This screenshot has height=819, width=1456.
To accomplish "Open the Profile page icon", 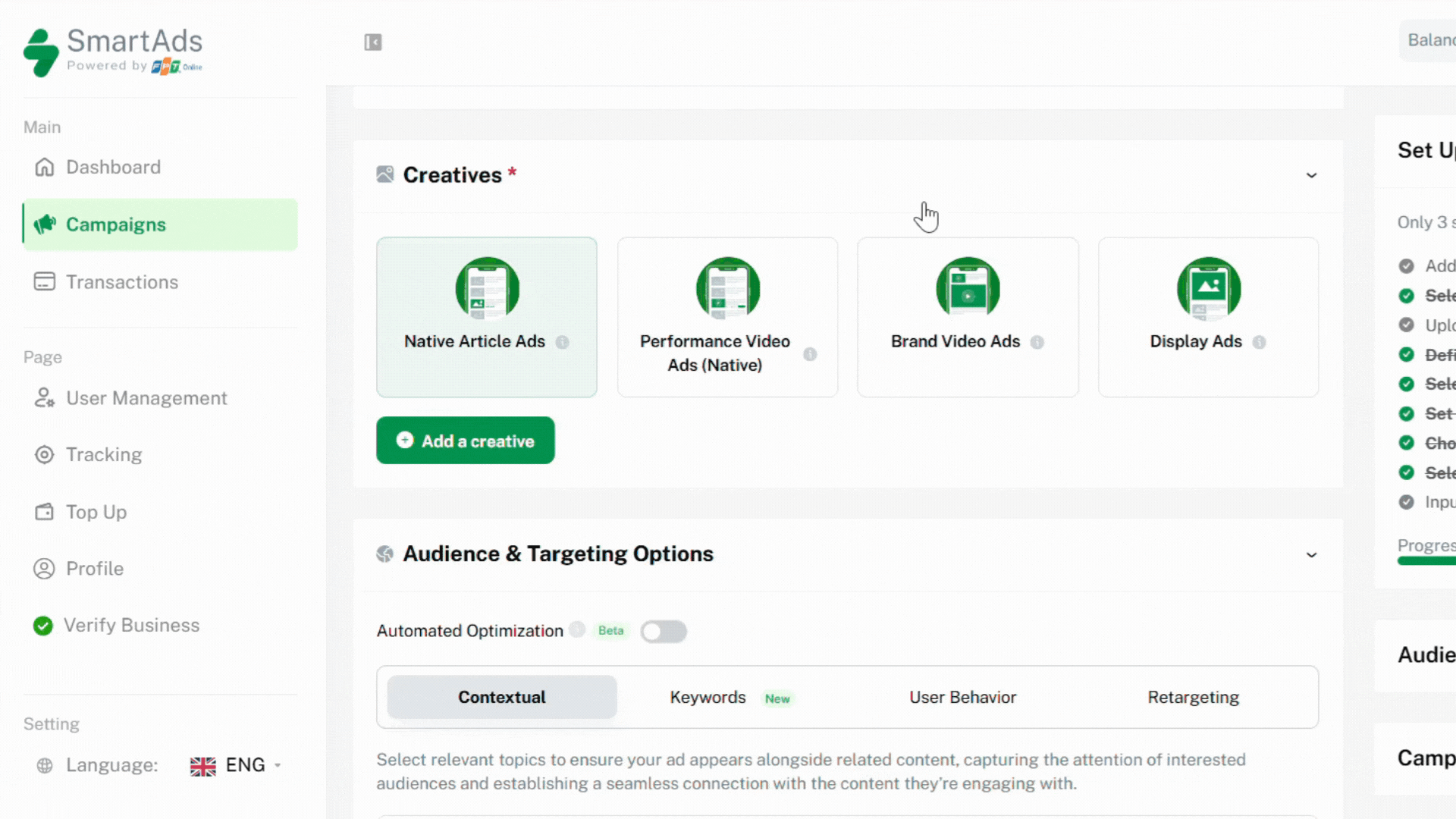I will coord(44,568).
